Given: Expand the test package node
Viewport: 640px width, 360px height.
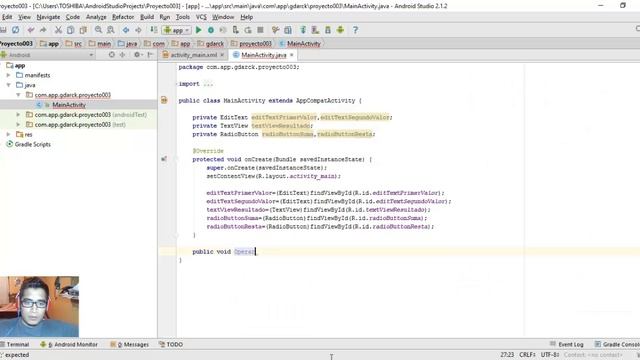Looking at the screenshot, I should [18, 124].
